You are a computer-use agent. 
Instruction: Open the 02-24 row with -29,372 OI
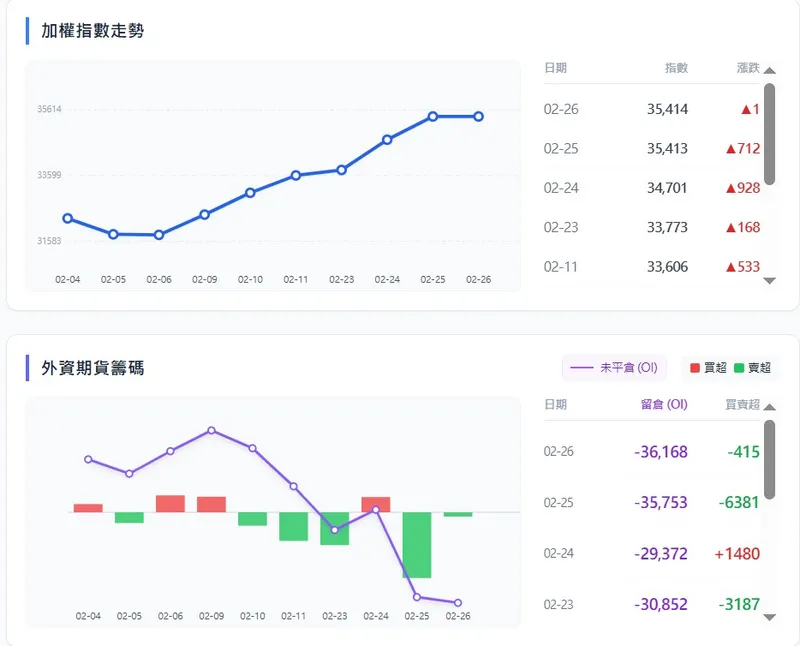[x=652, y=553]
